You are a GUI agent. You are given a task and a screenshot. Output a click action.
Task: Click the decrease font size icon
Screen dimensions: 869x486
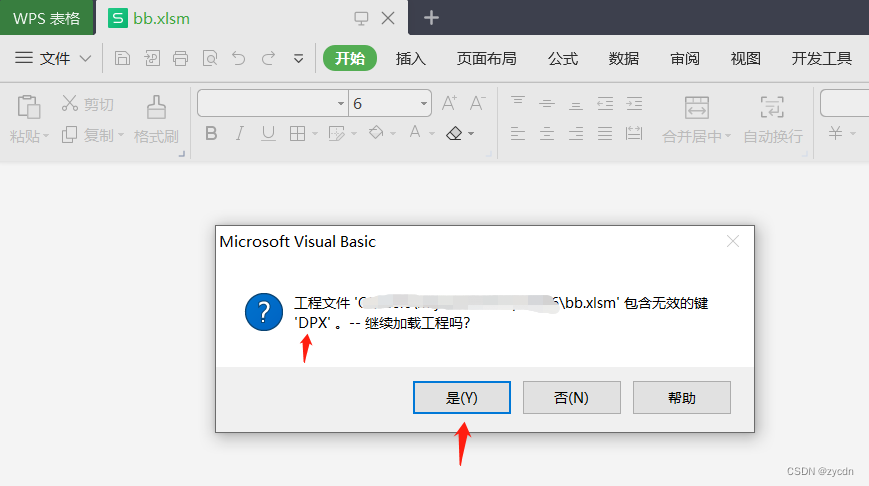477,103
